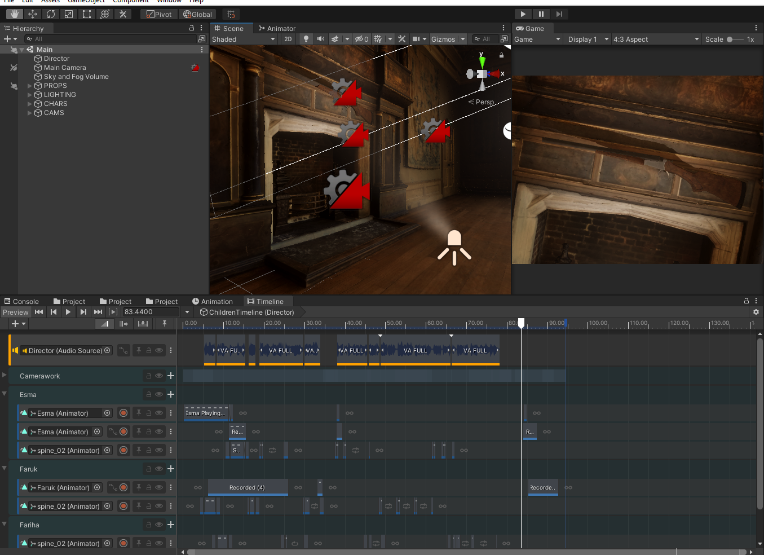Screen dimensions: 764x555
Task: Click the timeline horizontal scrollbar
Action: click(467, 552)
